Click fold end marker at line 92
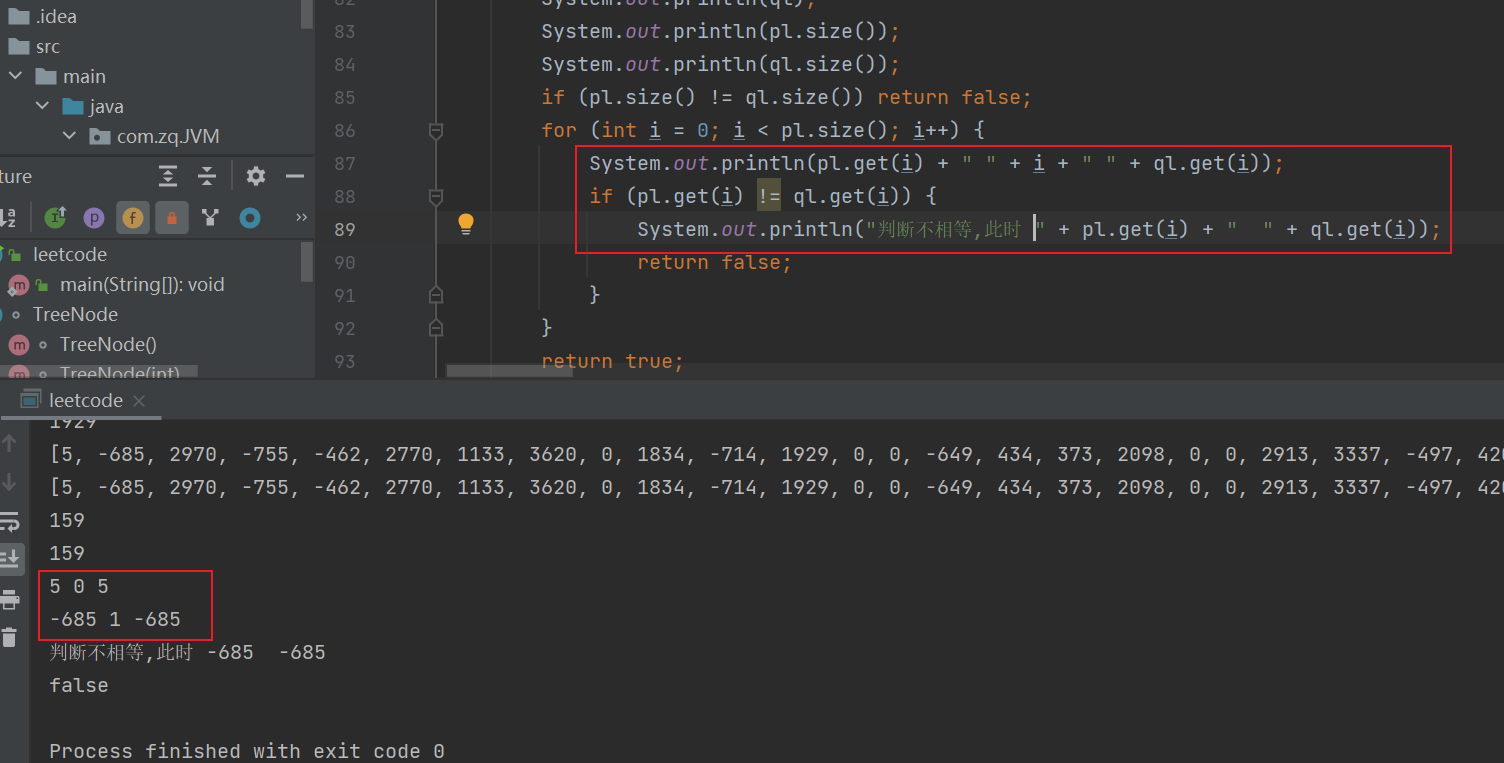The height and width of the screenshot is (763, 1504). (x=435, y=328)
